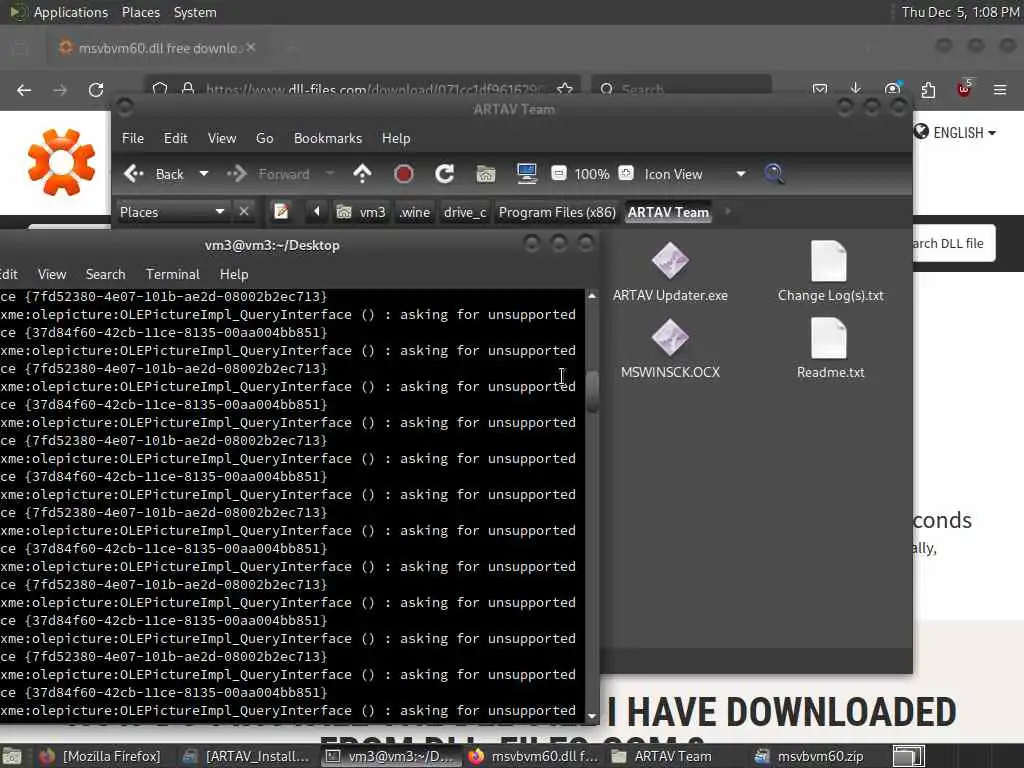The image size is (1024, 768).
Task: Switch to ARTAV_Install taskbar item
Action: (x=246, y=756)
